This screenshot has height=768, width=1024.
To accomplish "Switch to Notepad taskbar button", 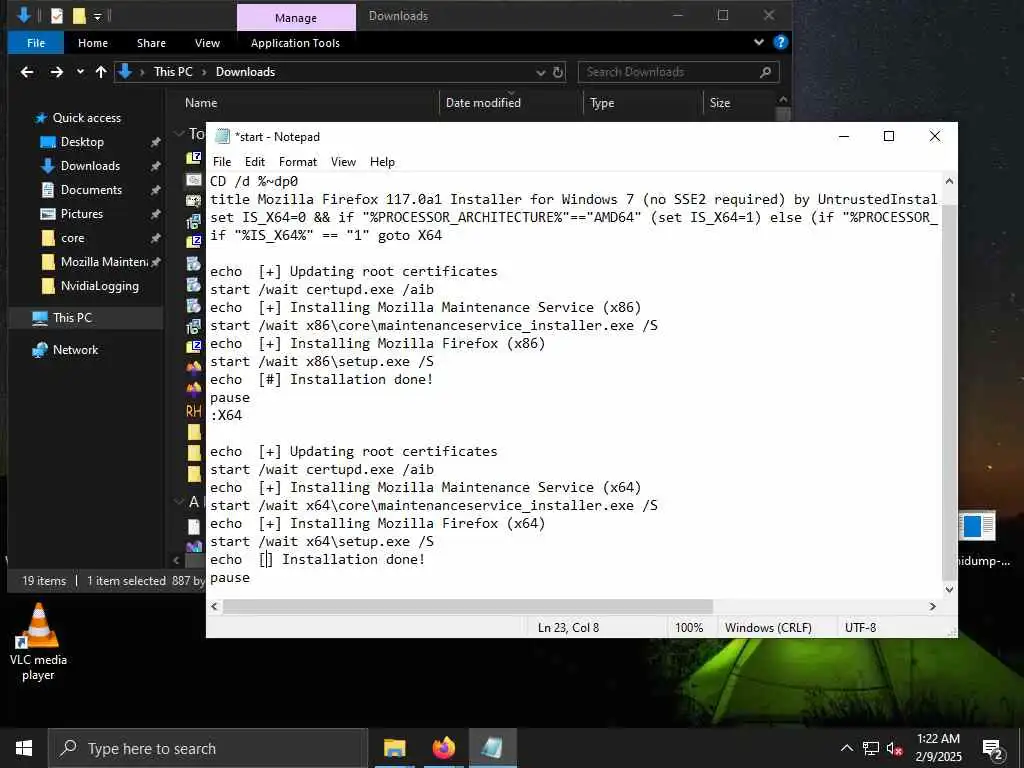I will pos(492,748).
